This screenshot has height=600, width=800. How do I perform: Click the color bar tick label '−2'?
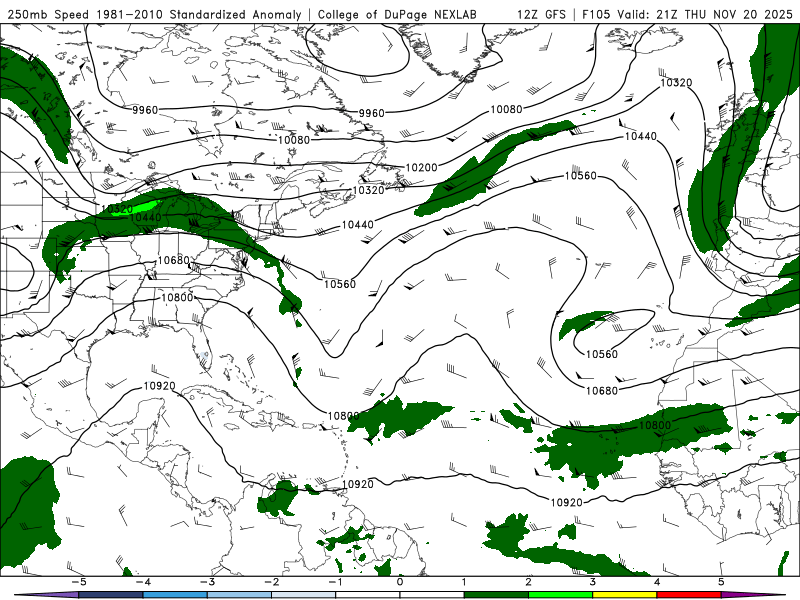click(271, 582)
